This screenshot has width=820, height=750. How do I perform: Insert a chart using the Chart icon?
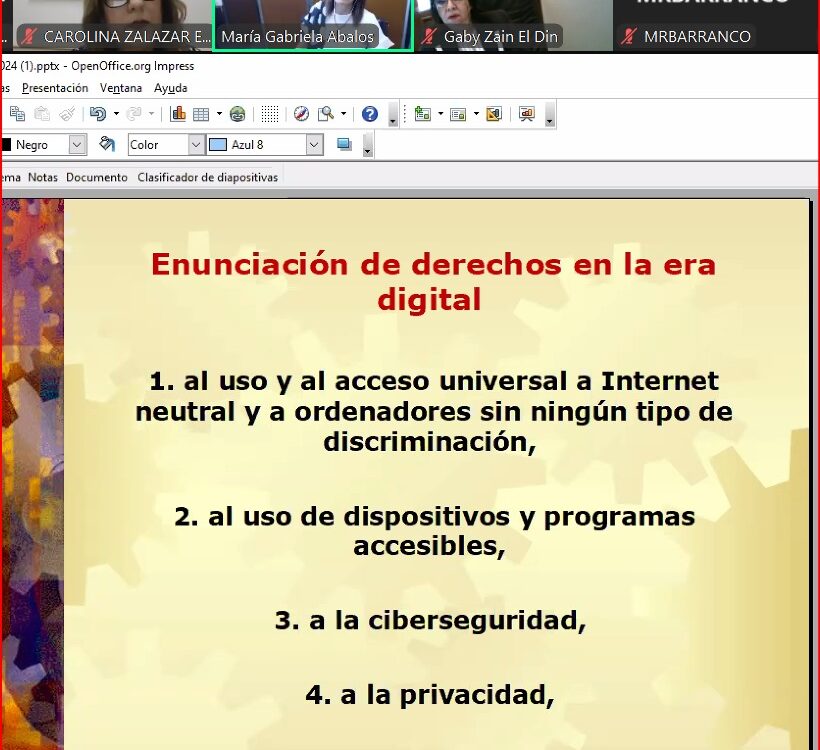click(x=178, y=114)
